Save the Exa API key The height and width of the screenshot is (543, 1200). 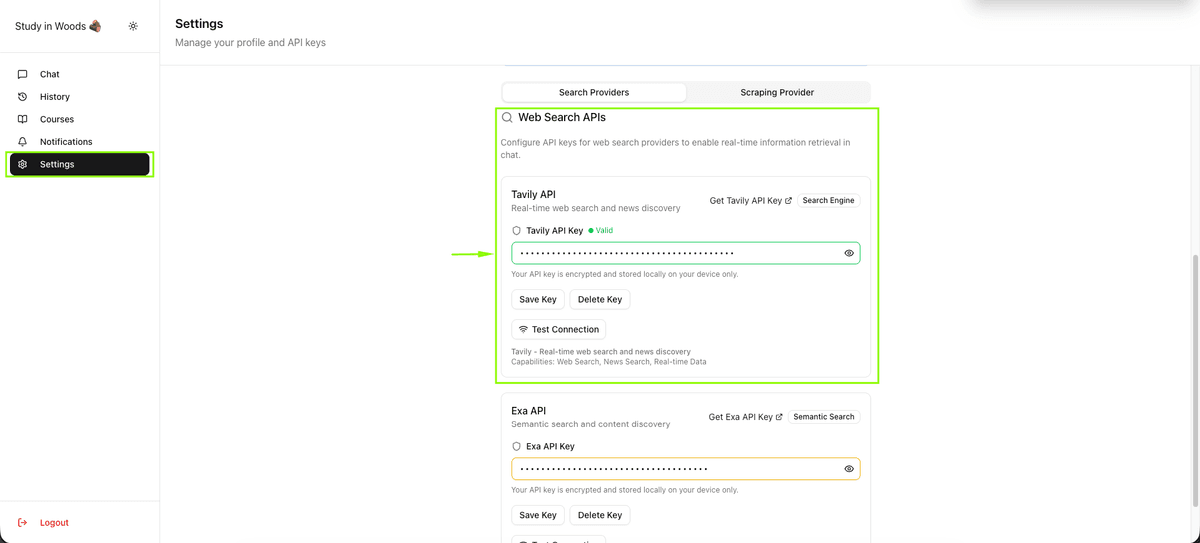pos(538,515)
